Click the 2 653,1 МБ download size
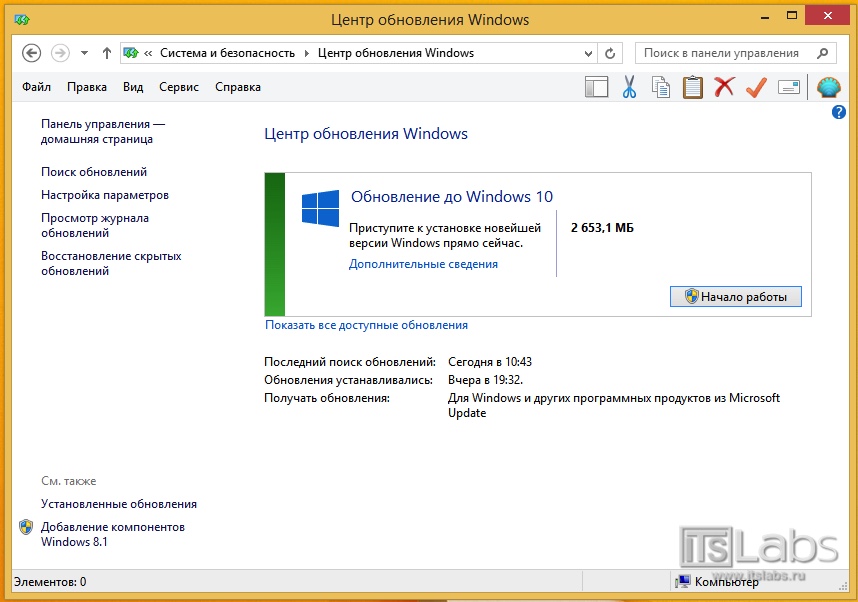858x602 pixels. point(602,228)
